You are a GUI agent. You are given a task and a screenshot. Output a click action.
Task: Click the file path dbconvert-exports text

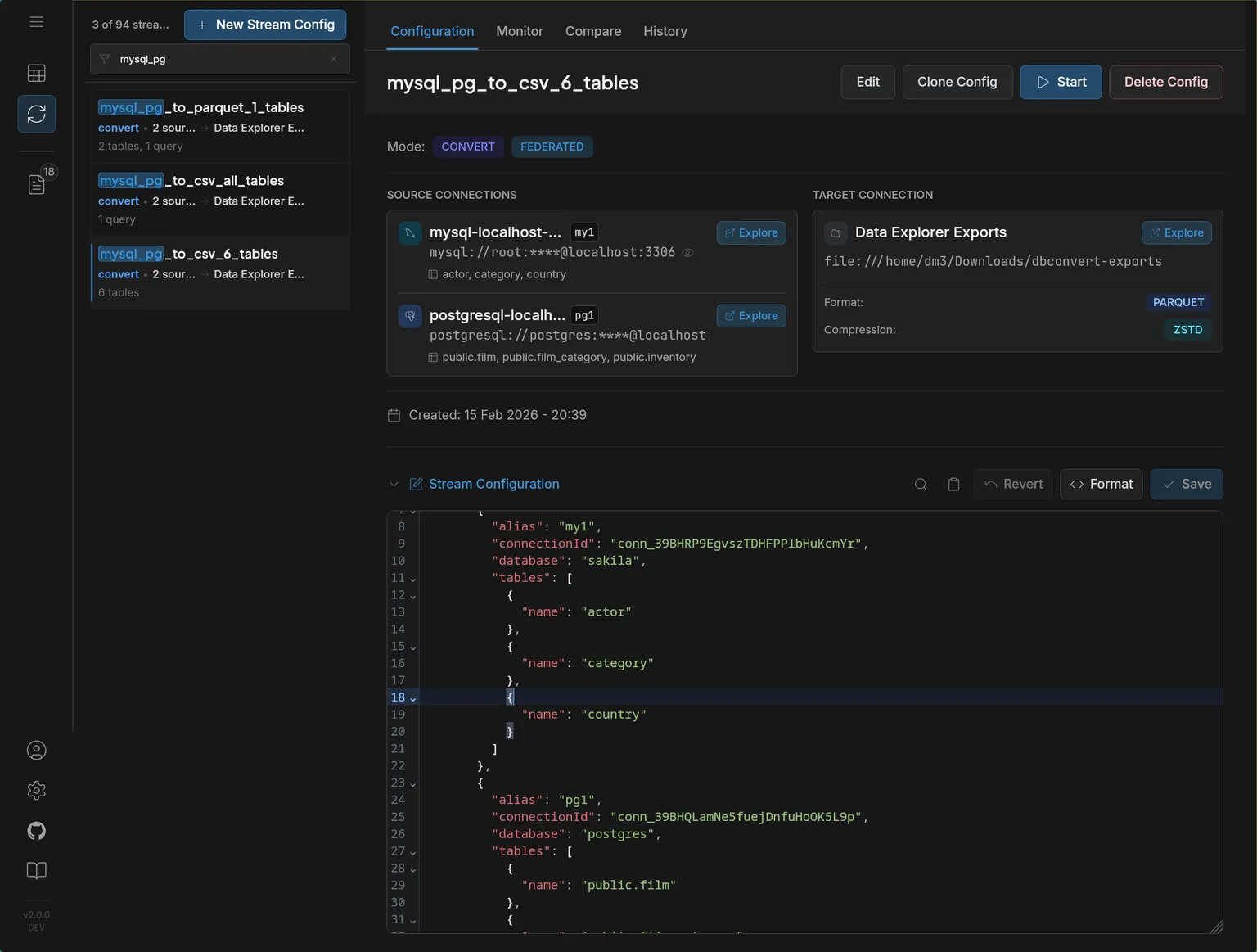pos(993,261)
